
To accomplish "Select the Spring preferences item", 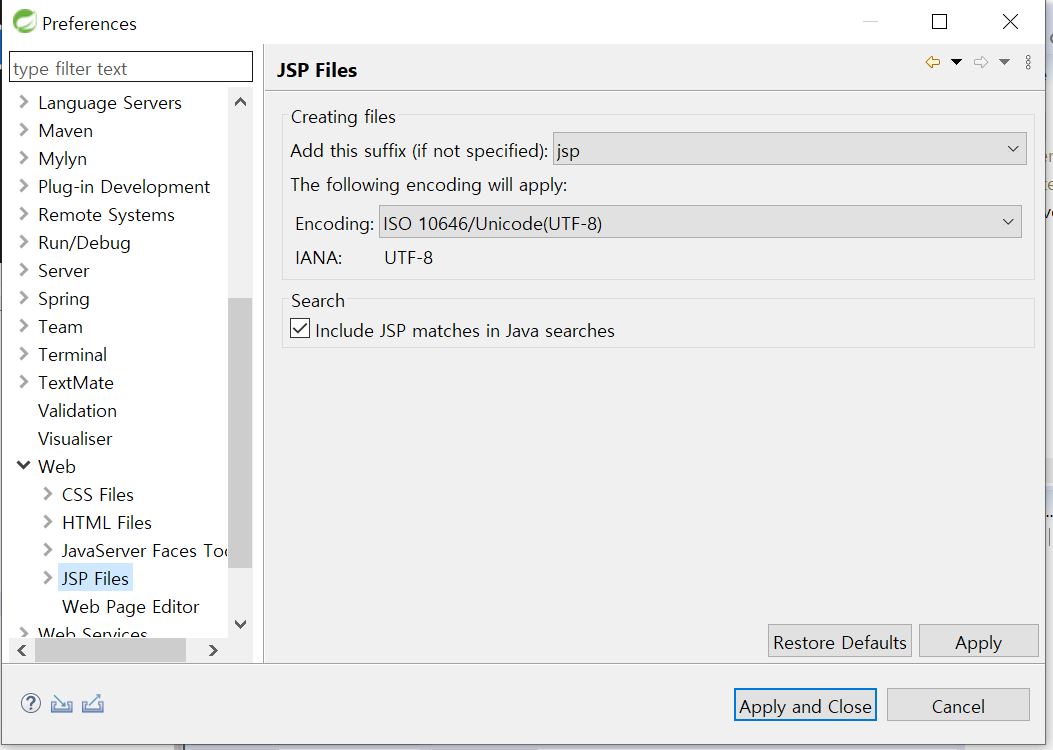I will click(x=63, y=299).
